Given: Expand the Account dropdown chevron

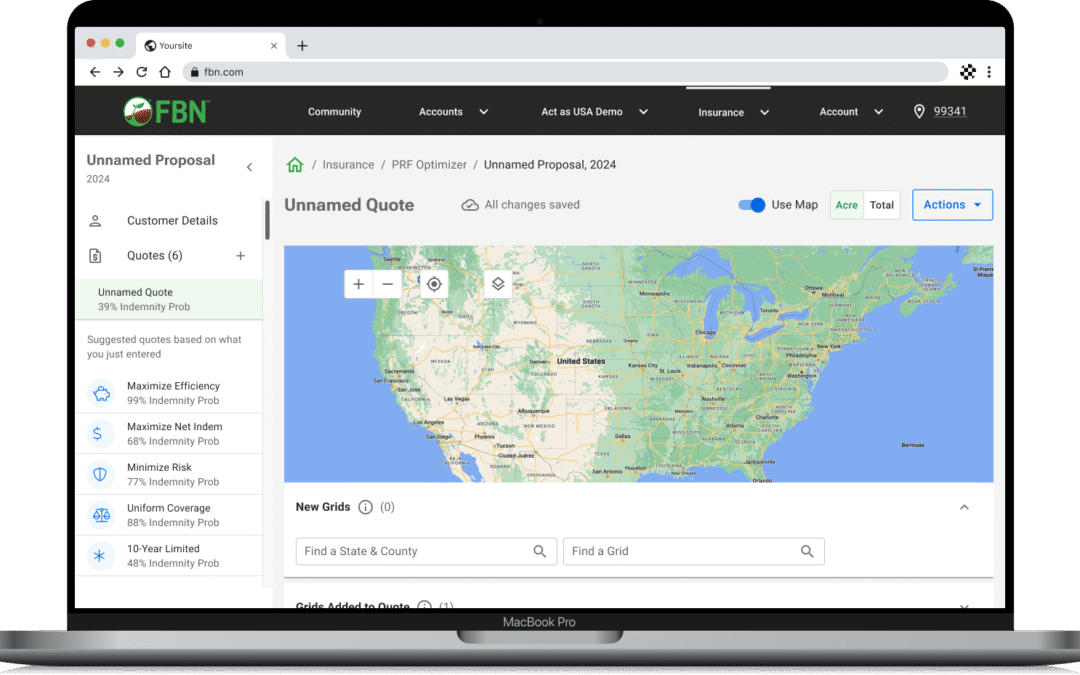Looking at the screenshot, I should pyautogui.click(x=878, y=112).
